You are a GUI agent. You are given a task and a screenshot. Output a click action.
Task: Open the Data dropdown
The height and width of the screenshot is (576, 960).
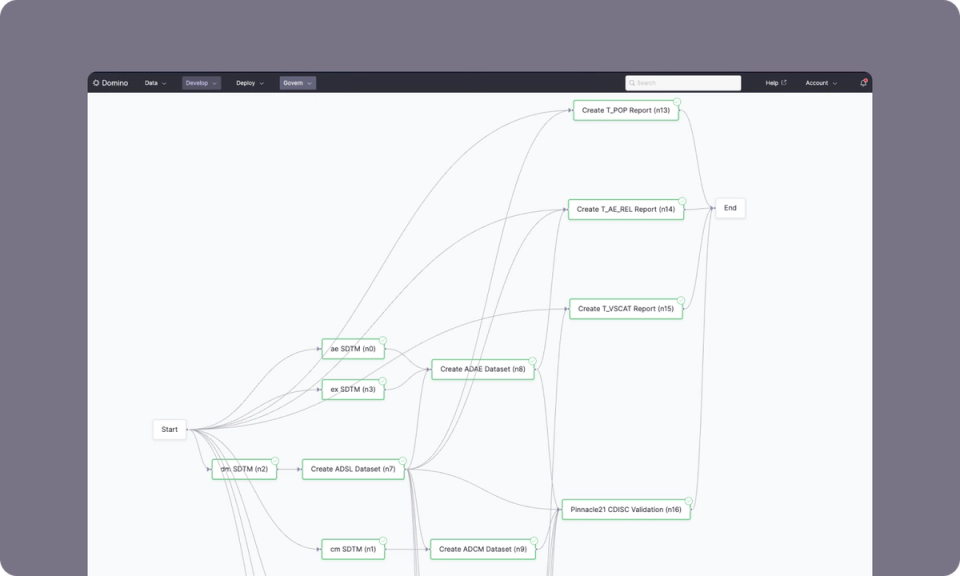tap(155, 83)
